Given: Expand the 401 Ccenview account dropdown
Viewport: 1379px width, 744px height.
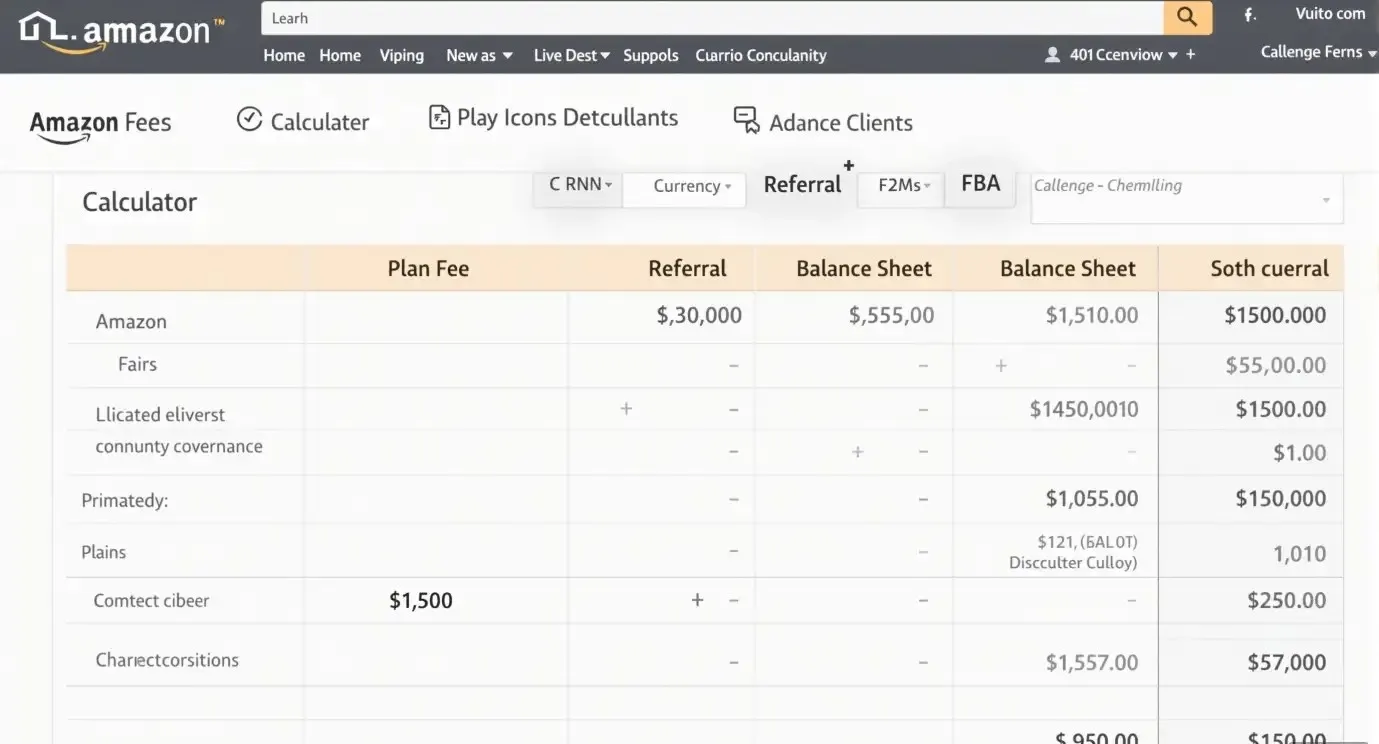Looking at the screenshot, I should (1123, 55).
